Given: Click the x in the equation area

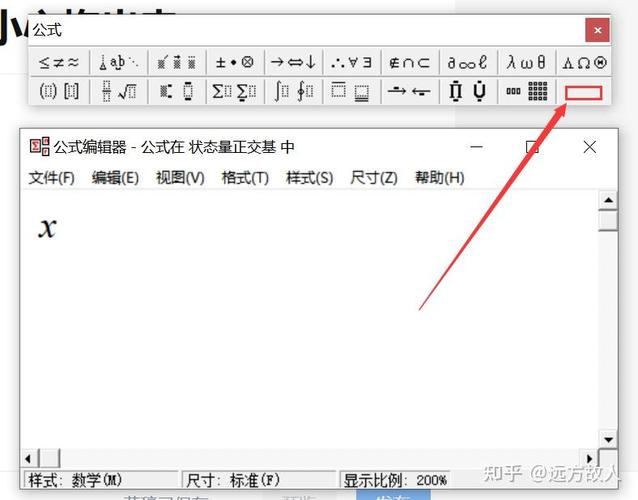Looking at the screenshot, I should [47, 227].
